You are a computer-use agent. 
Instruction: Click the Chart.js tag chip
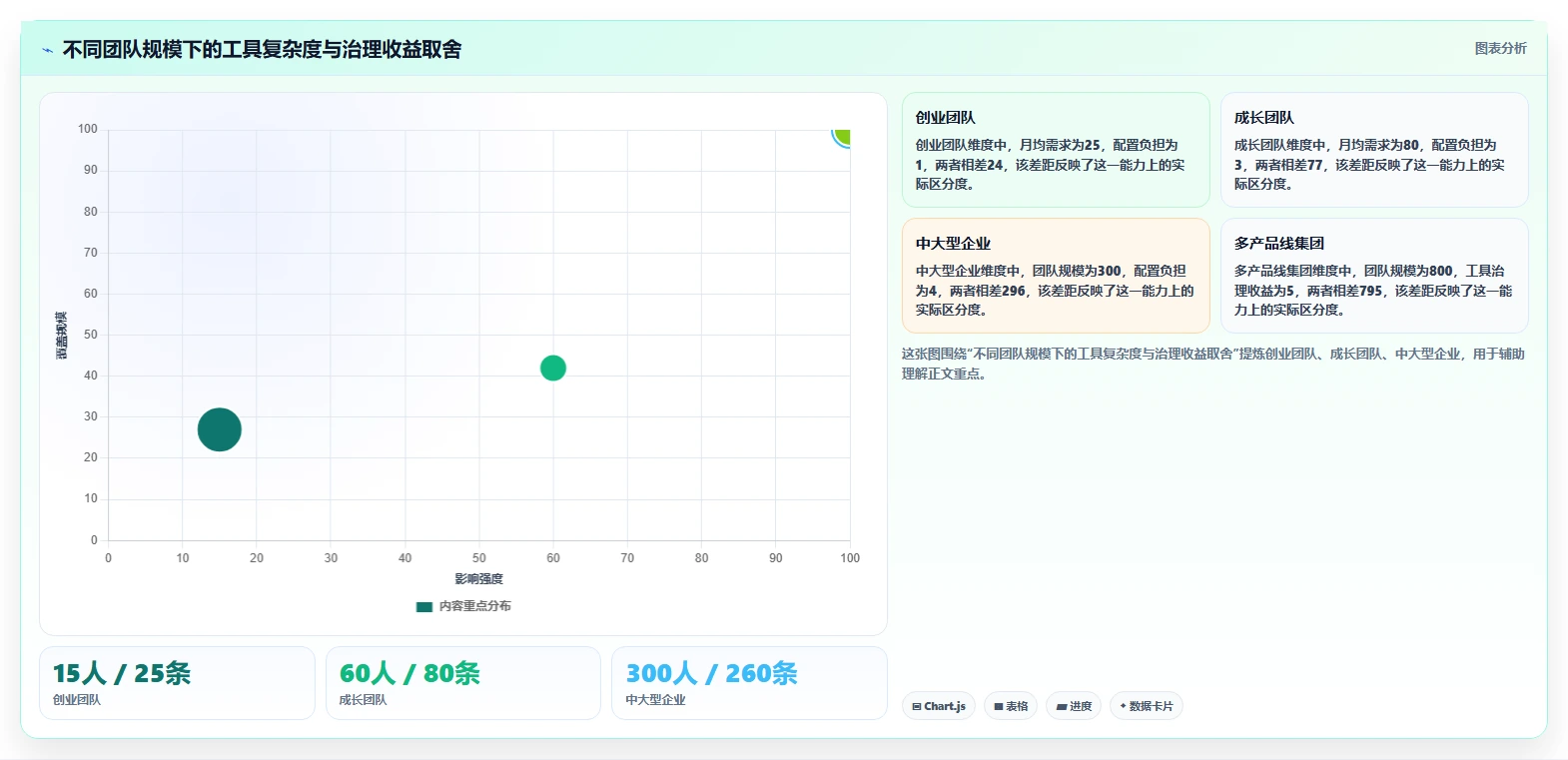tap(939, 706)
